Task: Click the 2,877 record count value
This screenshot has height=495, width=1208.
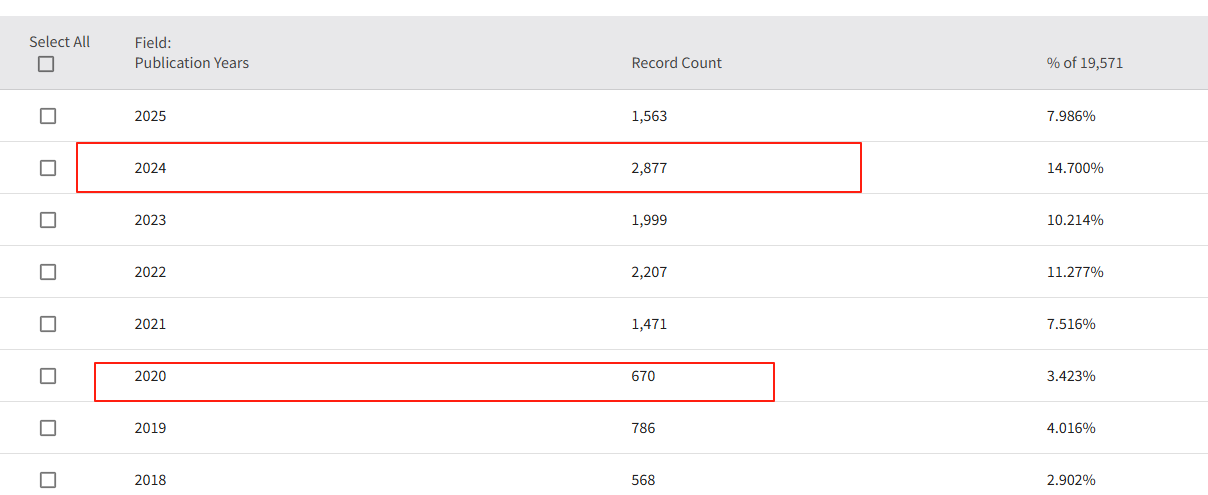Action: (649, 168)
